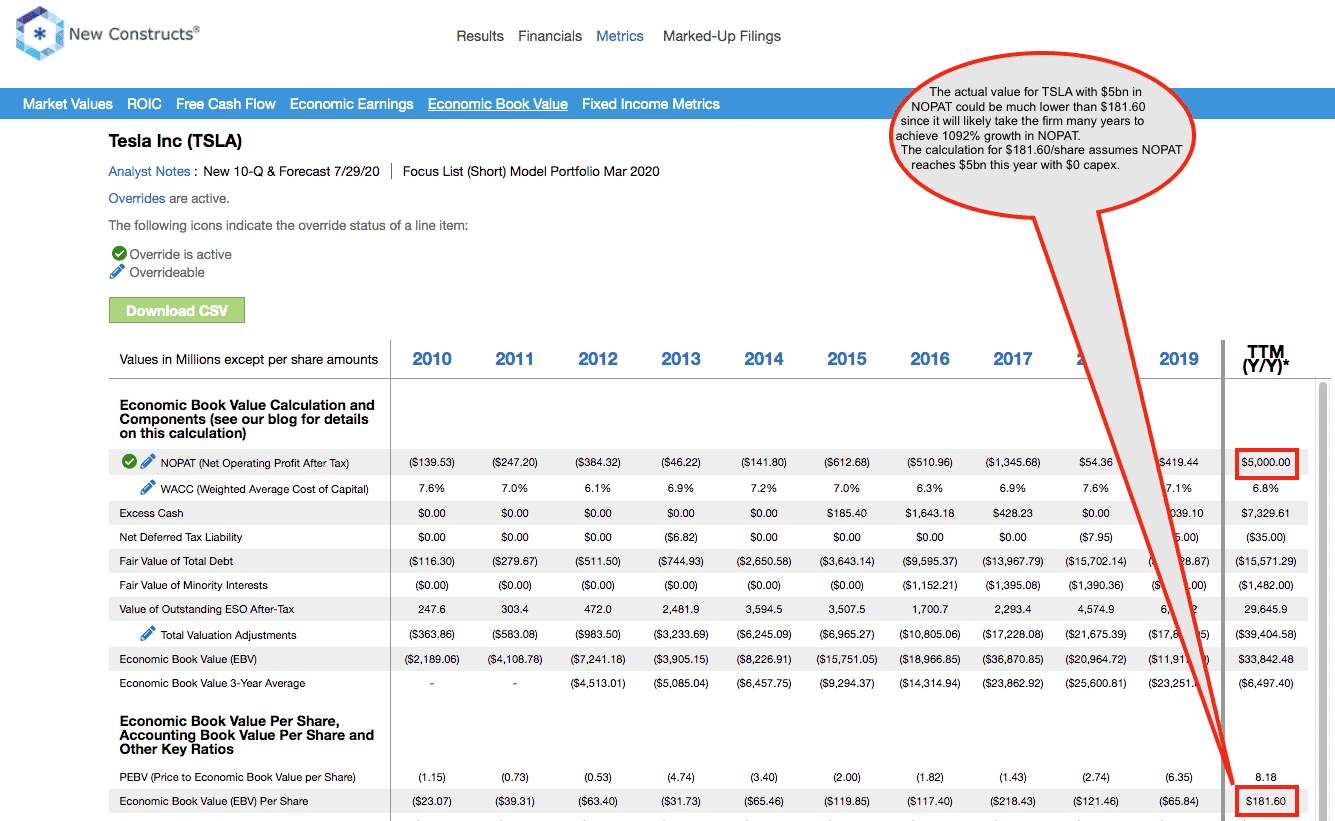This screenshot has width=1335, height=821.
Task: Click the 2011 column header
Action: tap(515, 359)
